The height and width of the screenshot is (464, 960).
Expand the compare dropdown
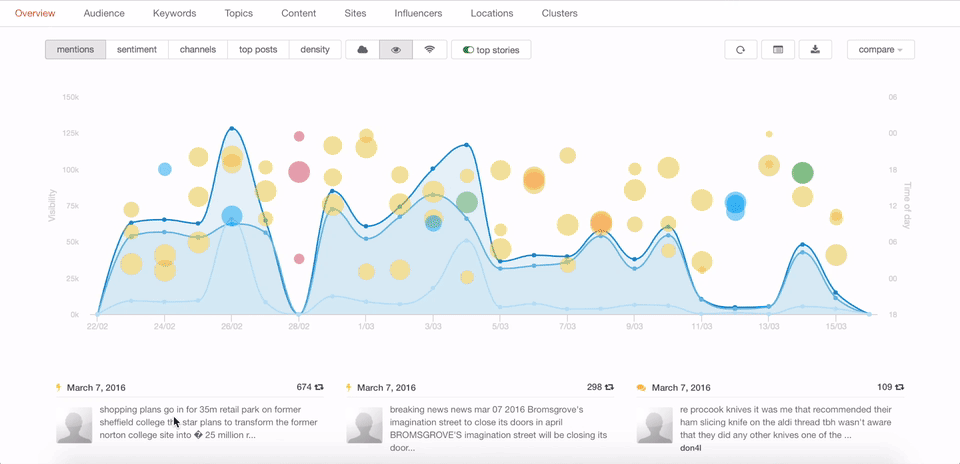point(880,50)
